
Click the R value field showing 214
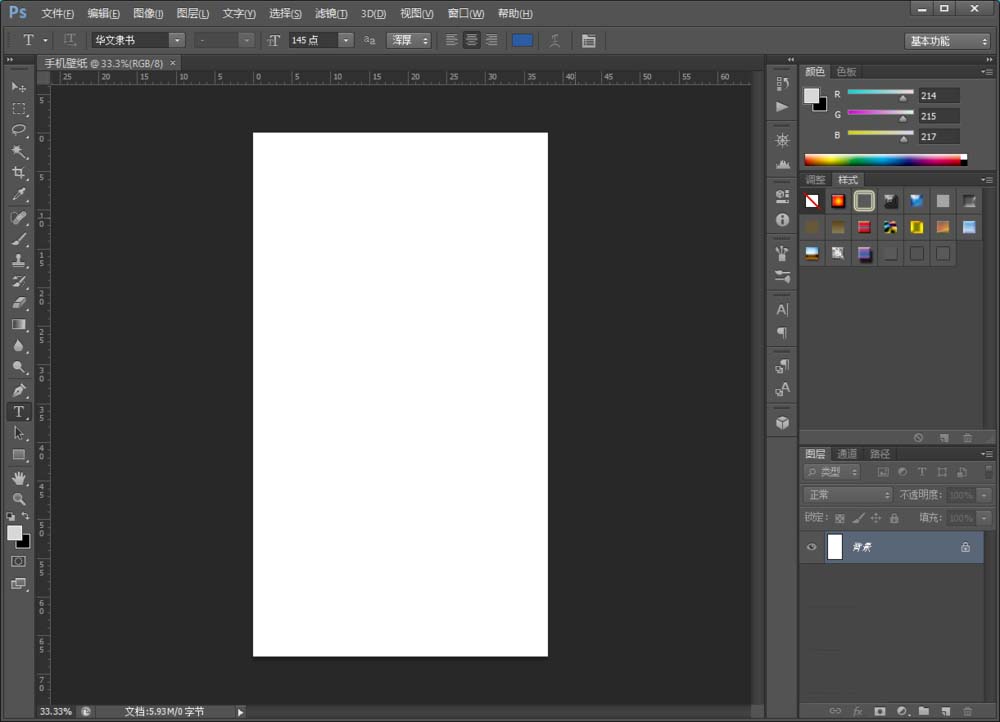pyautogui.click(x=939, y=95)
